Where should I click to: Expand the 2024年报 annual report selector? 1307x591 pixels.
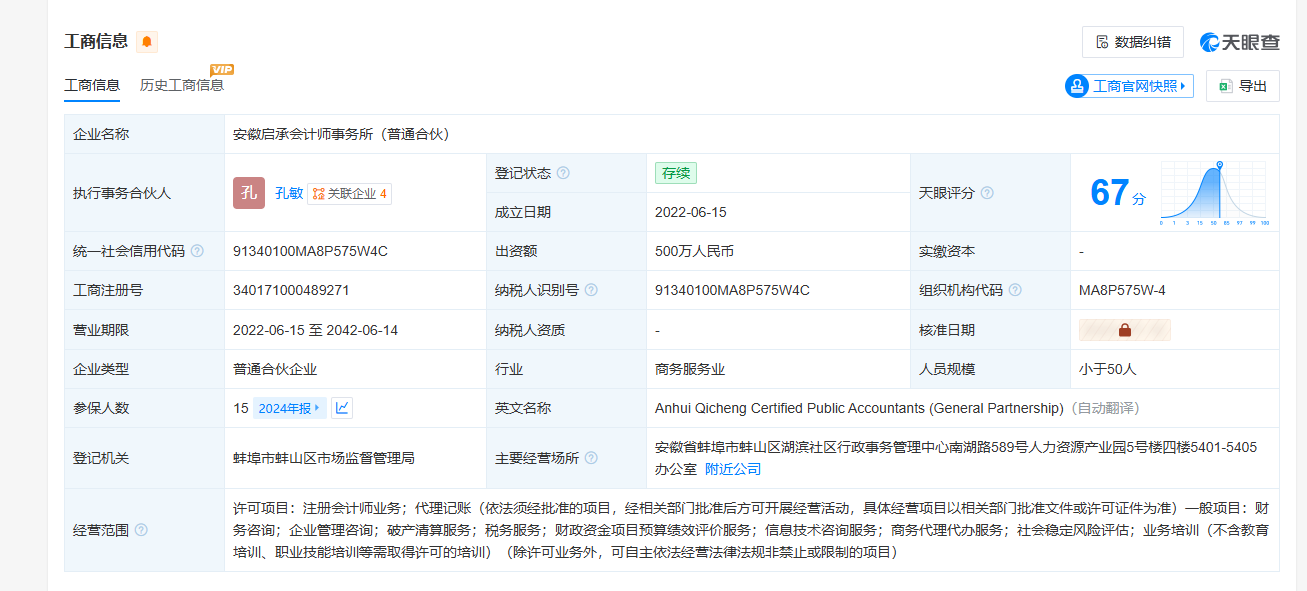pos(290,408)
